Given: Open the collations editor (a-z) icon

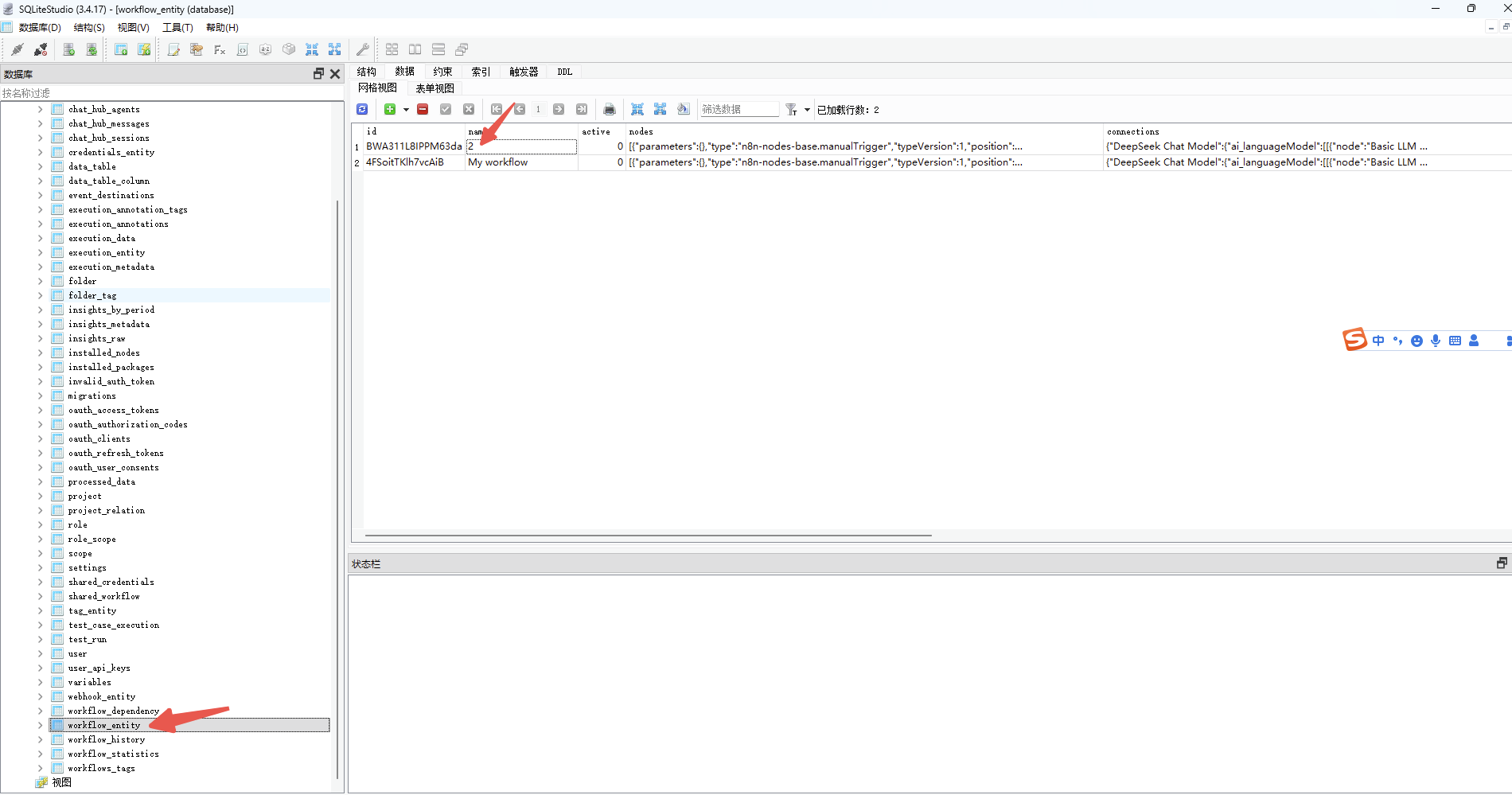Looking at the screenshot, I should pos(266,49).
